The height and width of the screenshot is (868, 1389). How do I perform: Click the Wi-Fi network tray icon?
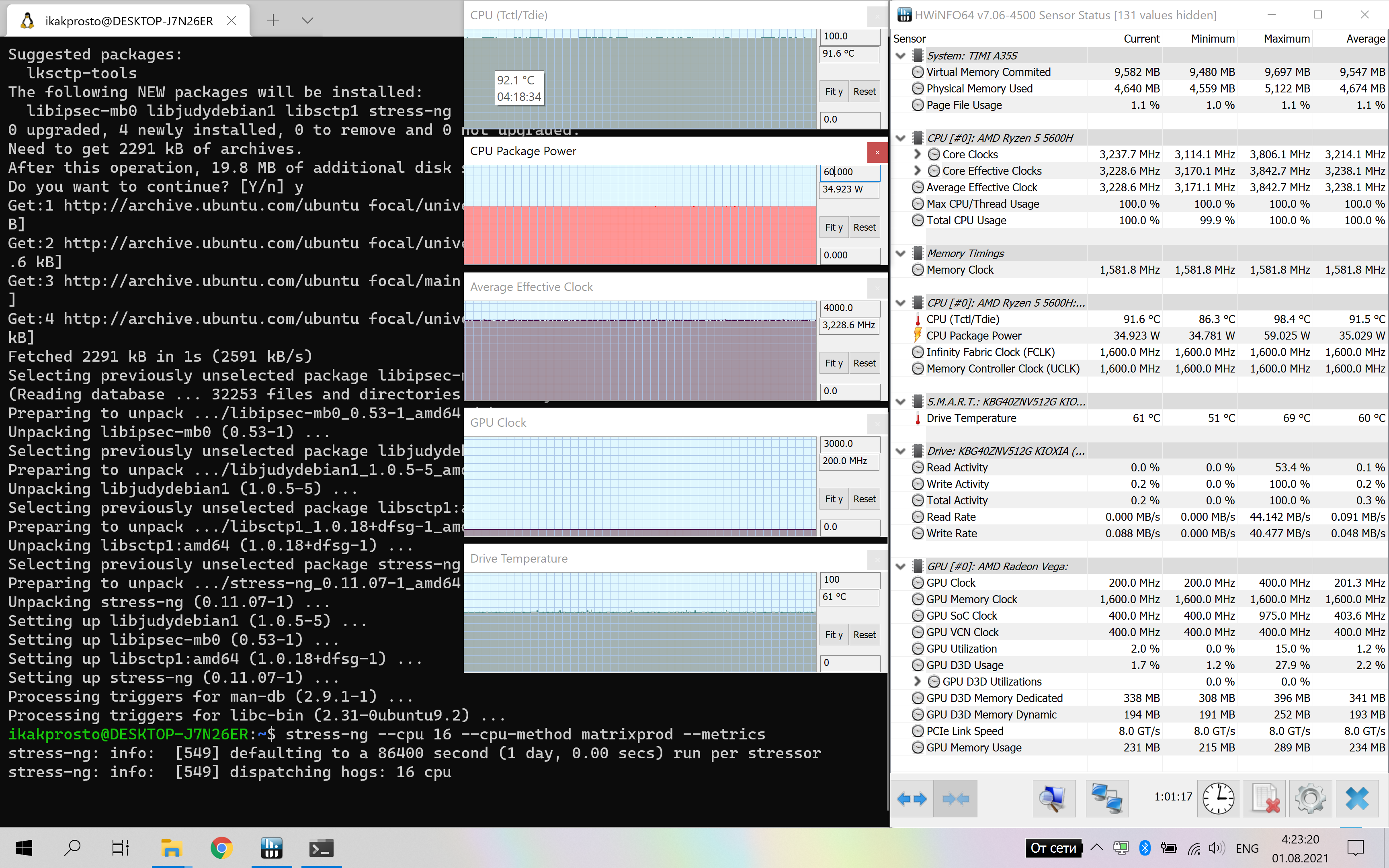pyautogui.click(x=1194, y=848)
